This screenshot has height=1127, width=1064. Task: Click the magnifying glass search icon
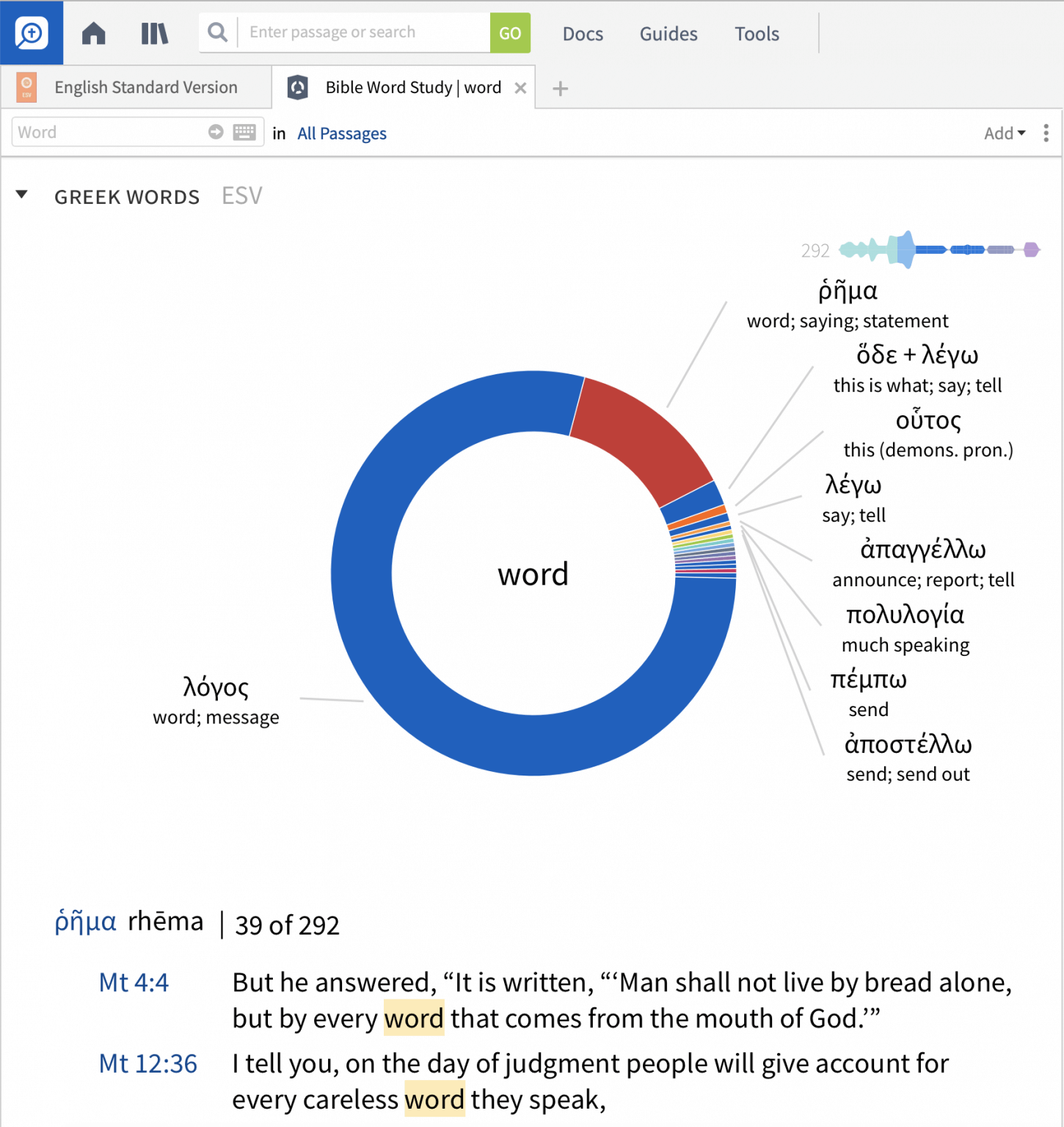217,32
